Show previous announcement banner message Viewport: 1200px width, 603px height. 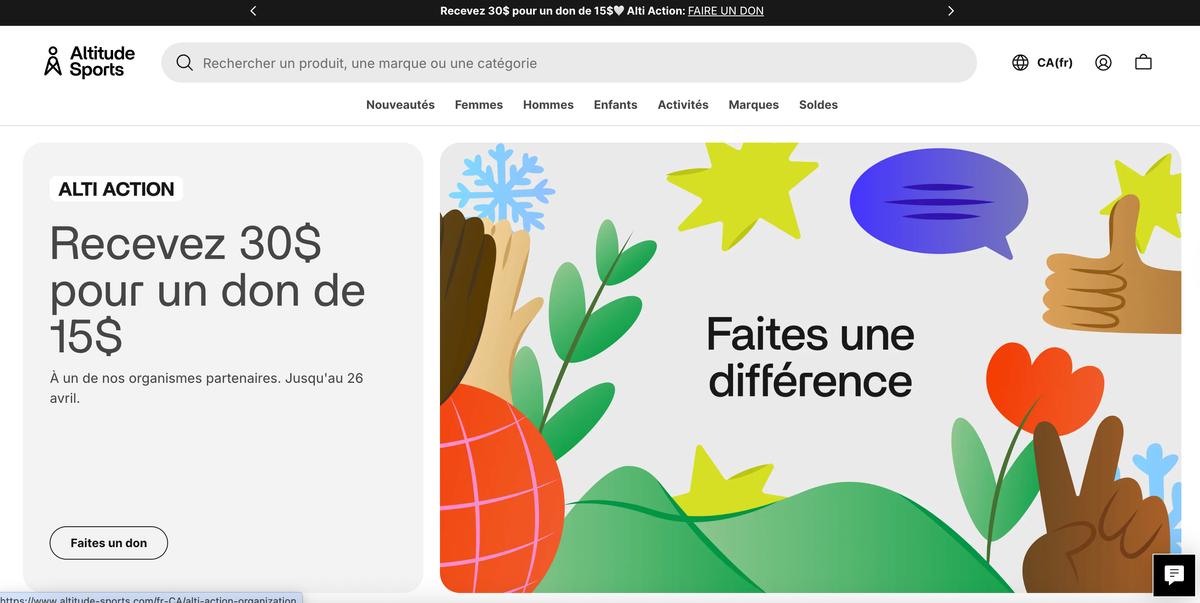(253, 11)
